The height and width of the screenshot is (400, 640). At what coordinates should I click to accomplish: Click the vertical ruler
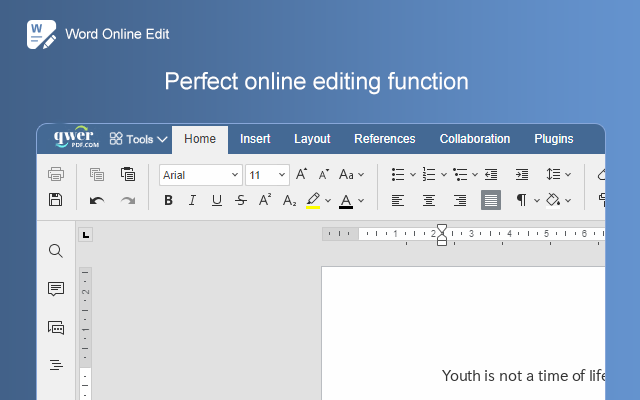click(x=85, y=333)
